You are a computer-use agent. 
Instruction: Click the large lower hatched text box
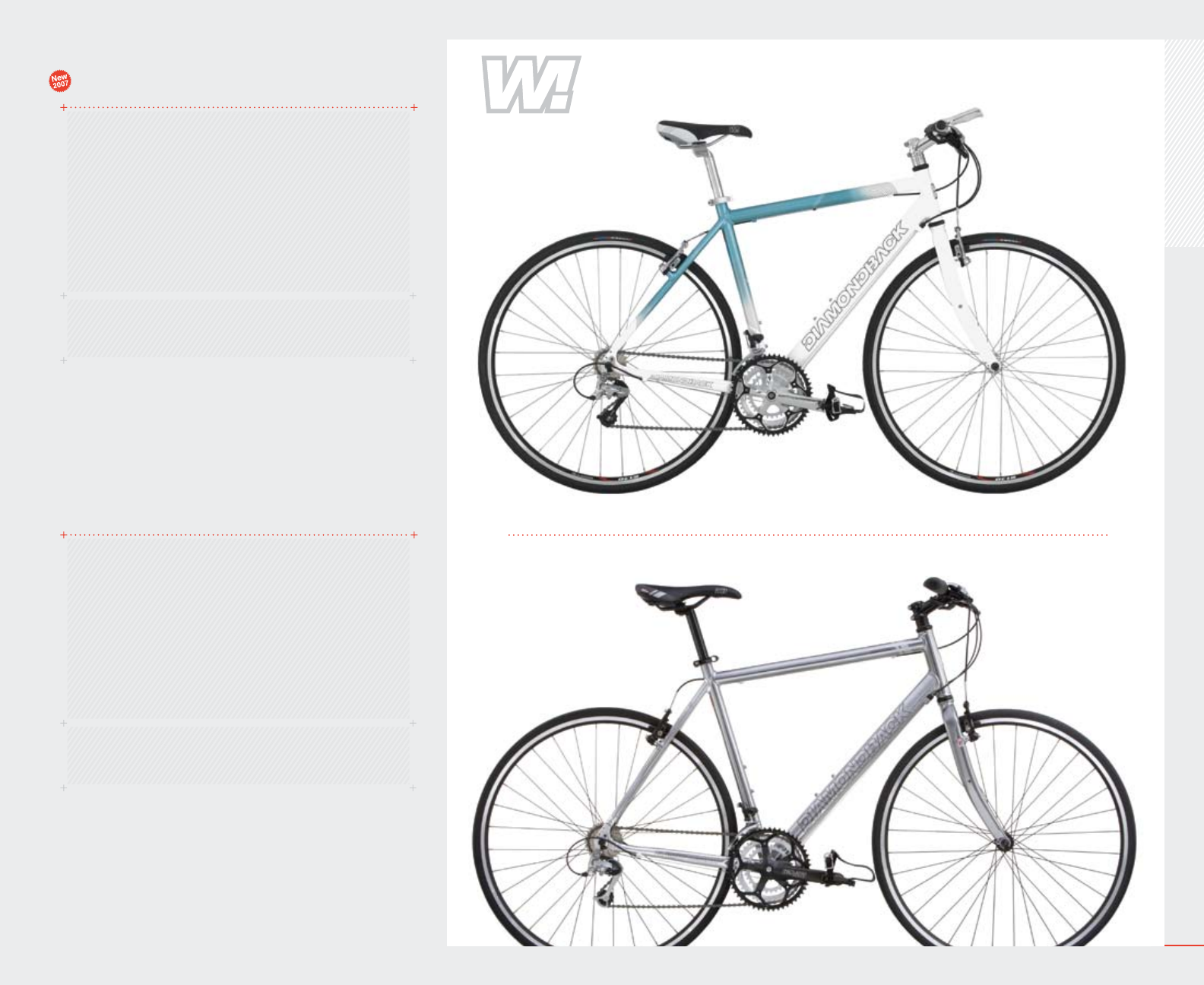[238, 629]
